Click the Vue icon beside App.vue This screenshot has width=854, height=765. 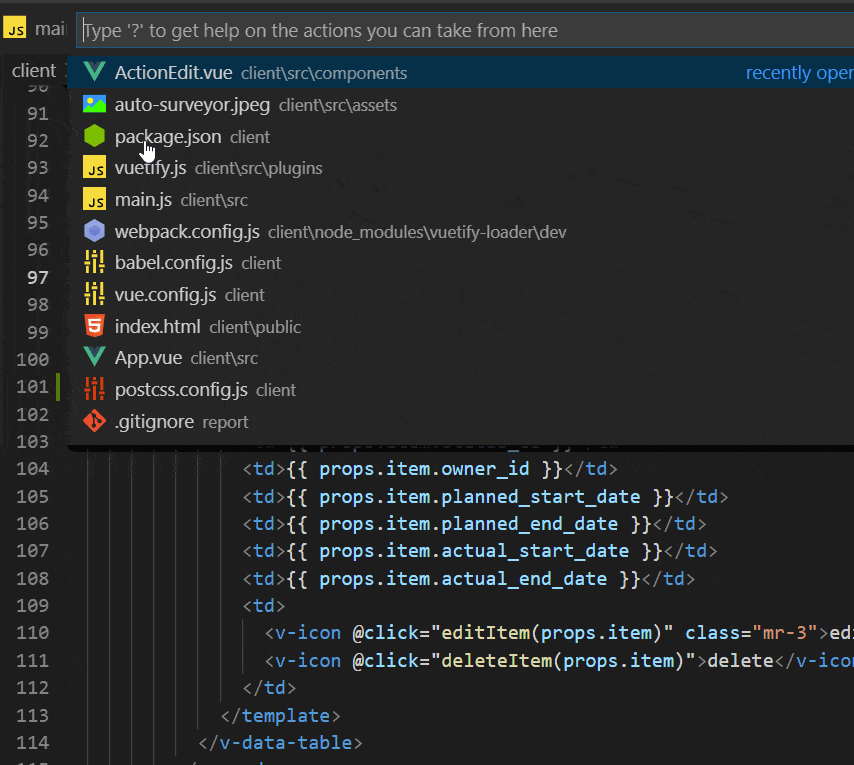95,358
